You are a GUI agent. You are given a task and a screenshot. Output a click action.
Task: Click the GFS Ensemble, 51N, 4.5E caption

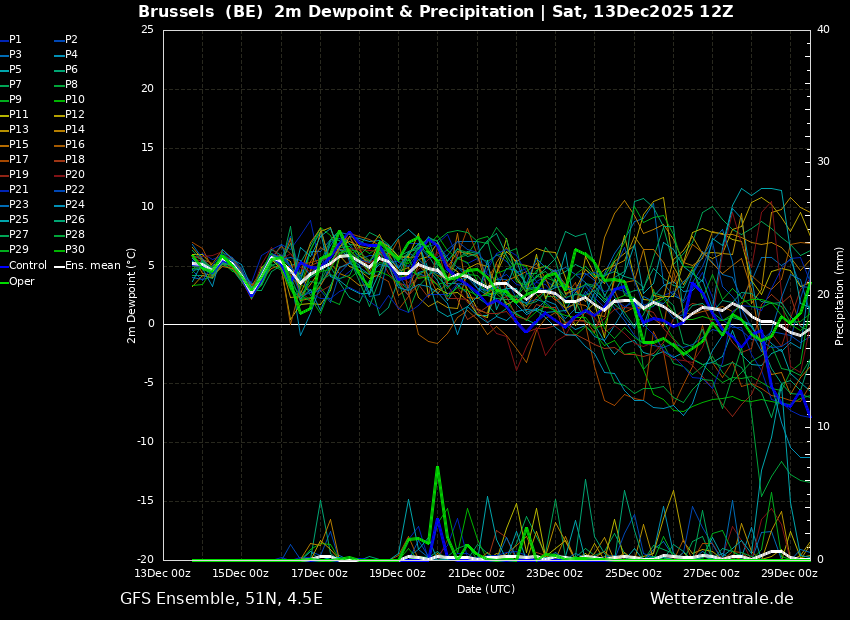pos(221,599)
